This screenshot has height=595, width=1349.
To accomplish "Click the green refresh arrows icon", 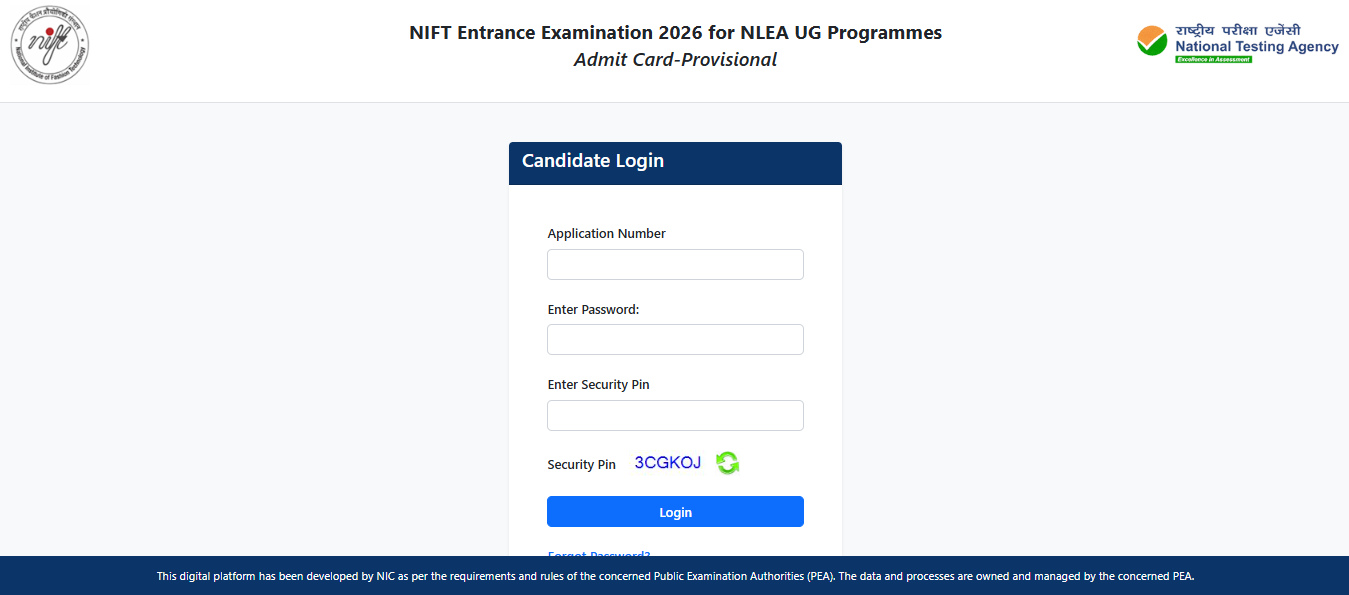I will [x=727, y=462].
